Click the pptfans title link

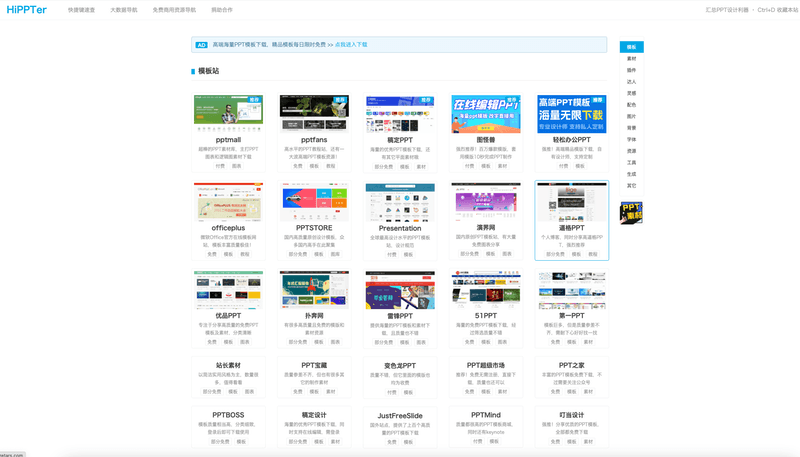tap(314, 140)
